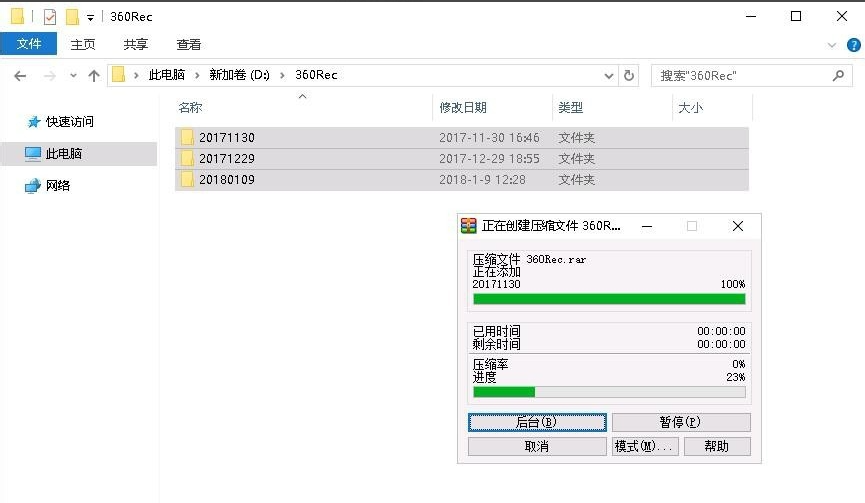Click the properties checkmark icon in title bar

pyautogui.click(x=50, y=17)
